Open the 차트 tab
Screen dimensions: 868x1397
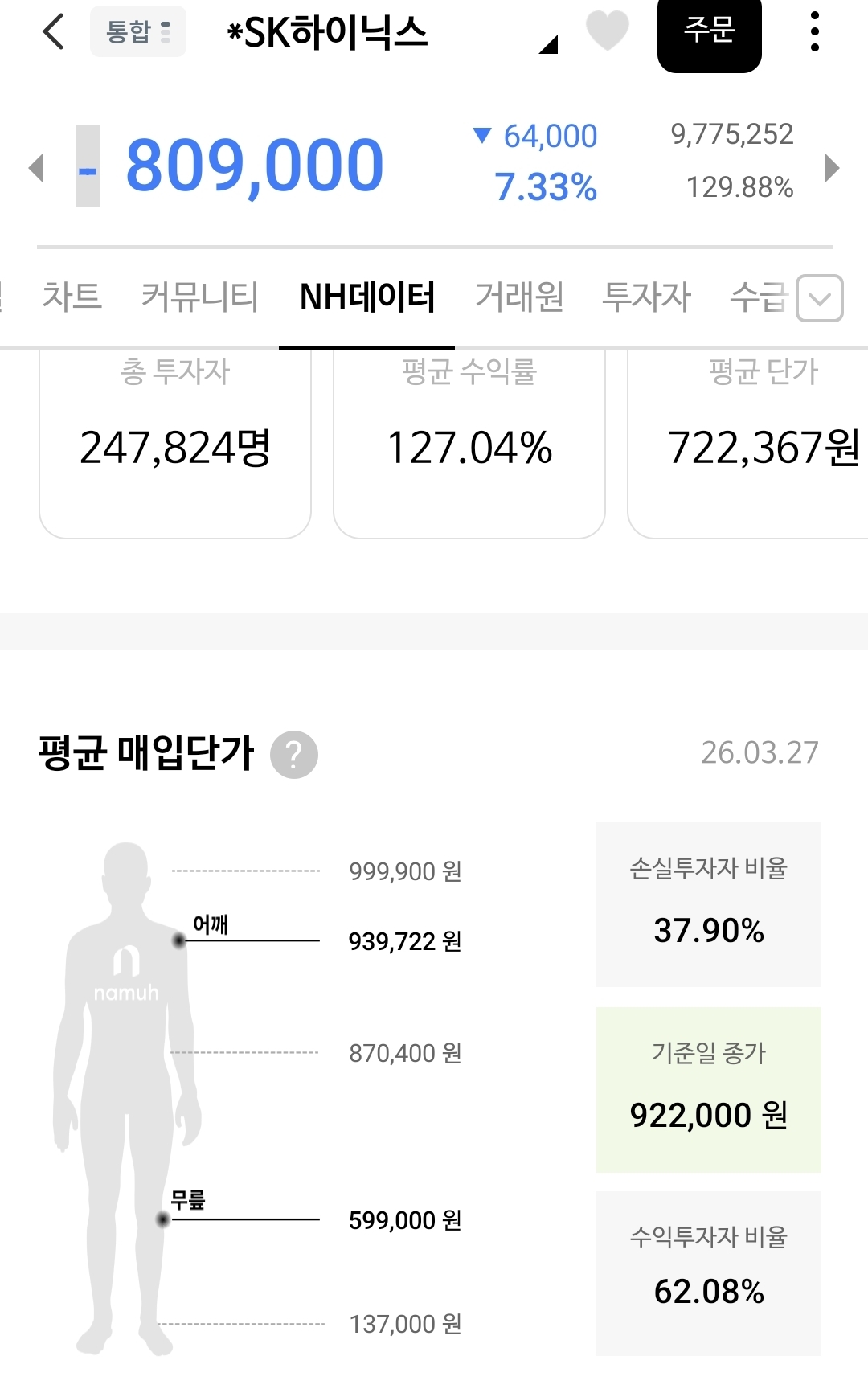pyautogui.click(x=72, y=297)
